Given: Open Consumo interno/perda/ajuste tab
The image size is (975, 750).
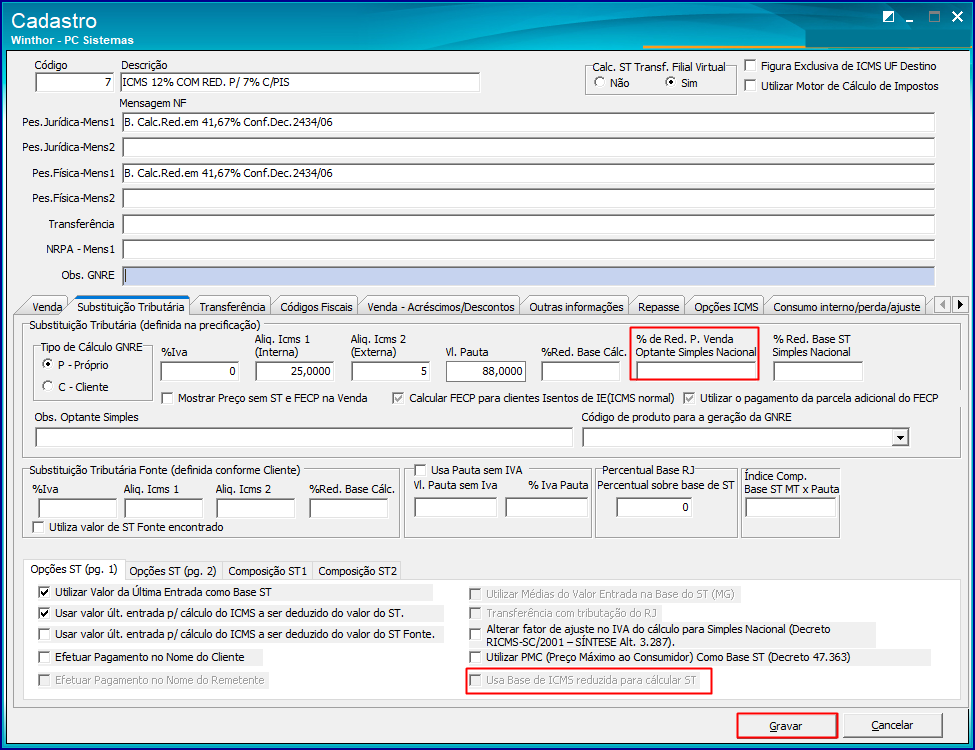Looking at the screenshot, I should 846,307.
